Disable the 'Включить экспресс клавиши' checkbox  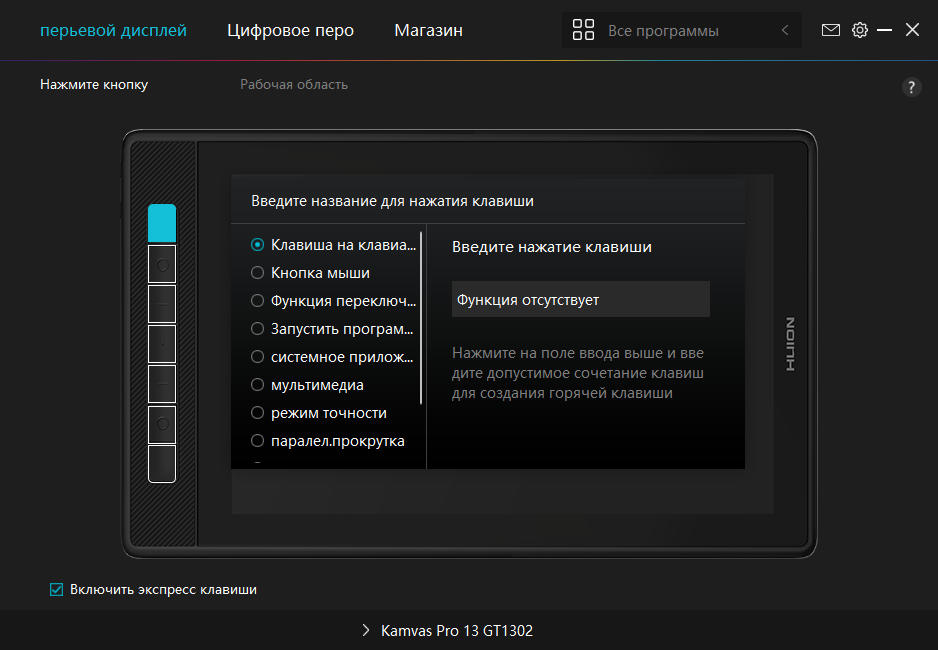57,590
